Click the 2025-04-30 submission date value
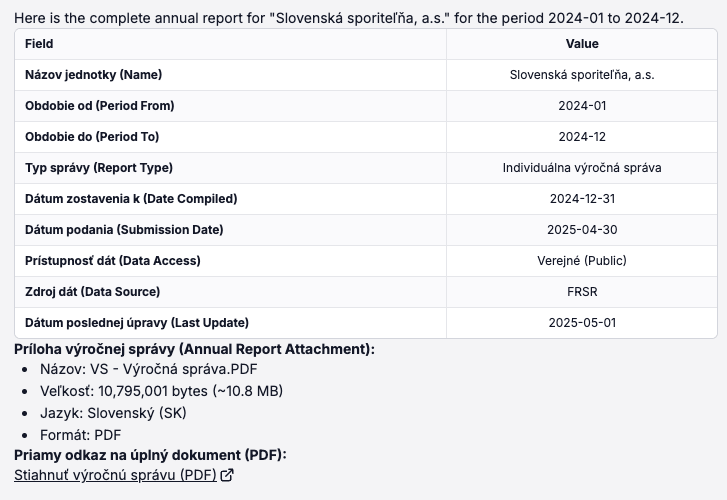The image size is (727, 500). coord(582,230)
